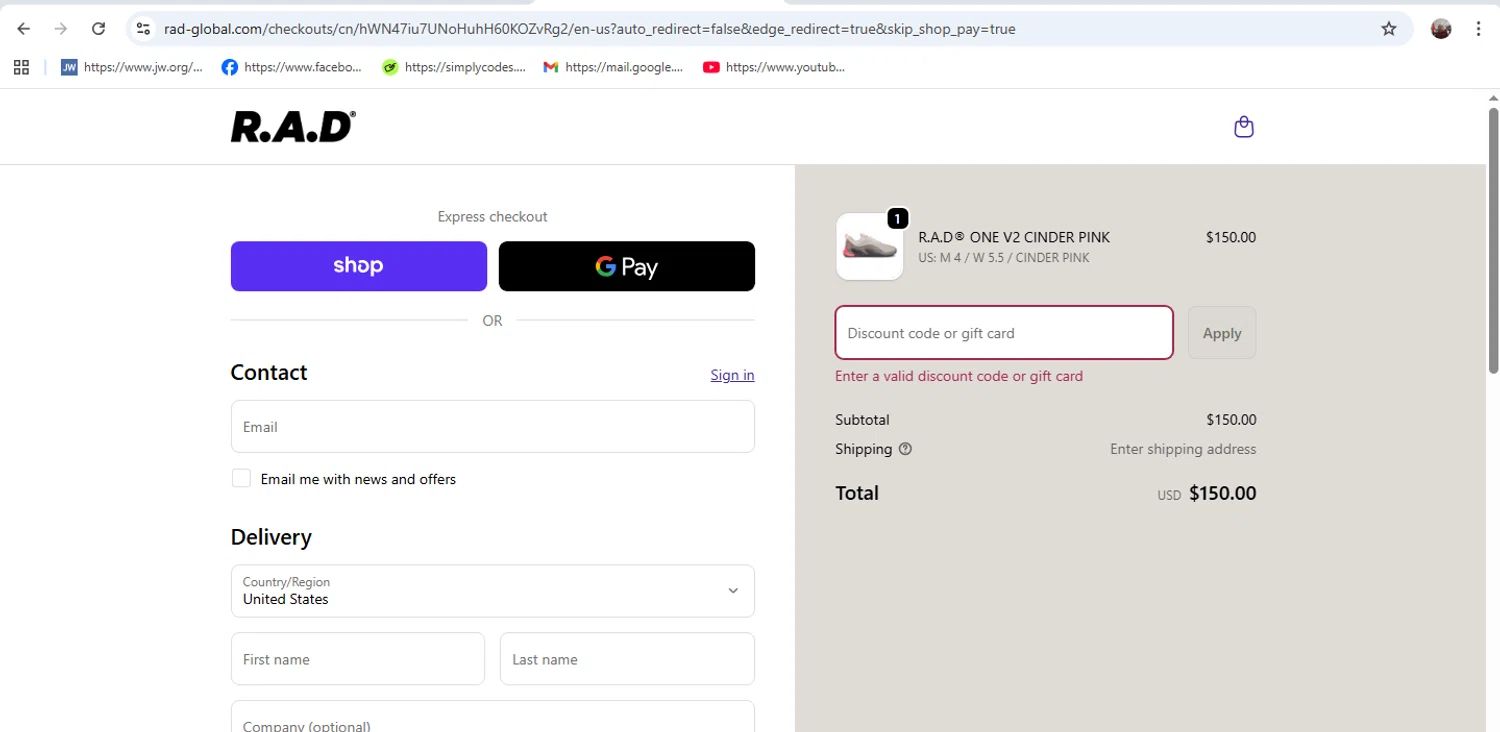
Task: Click the Sign in link
Action: pos(732,375)
